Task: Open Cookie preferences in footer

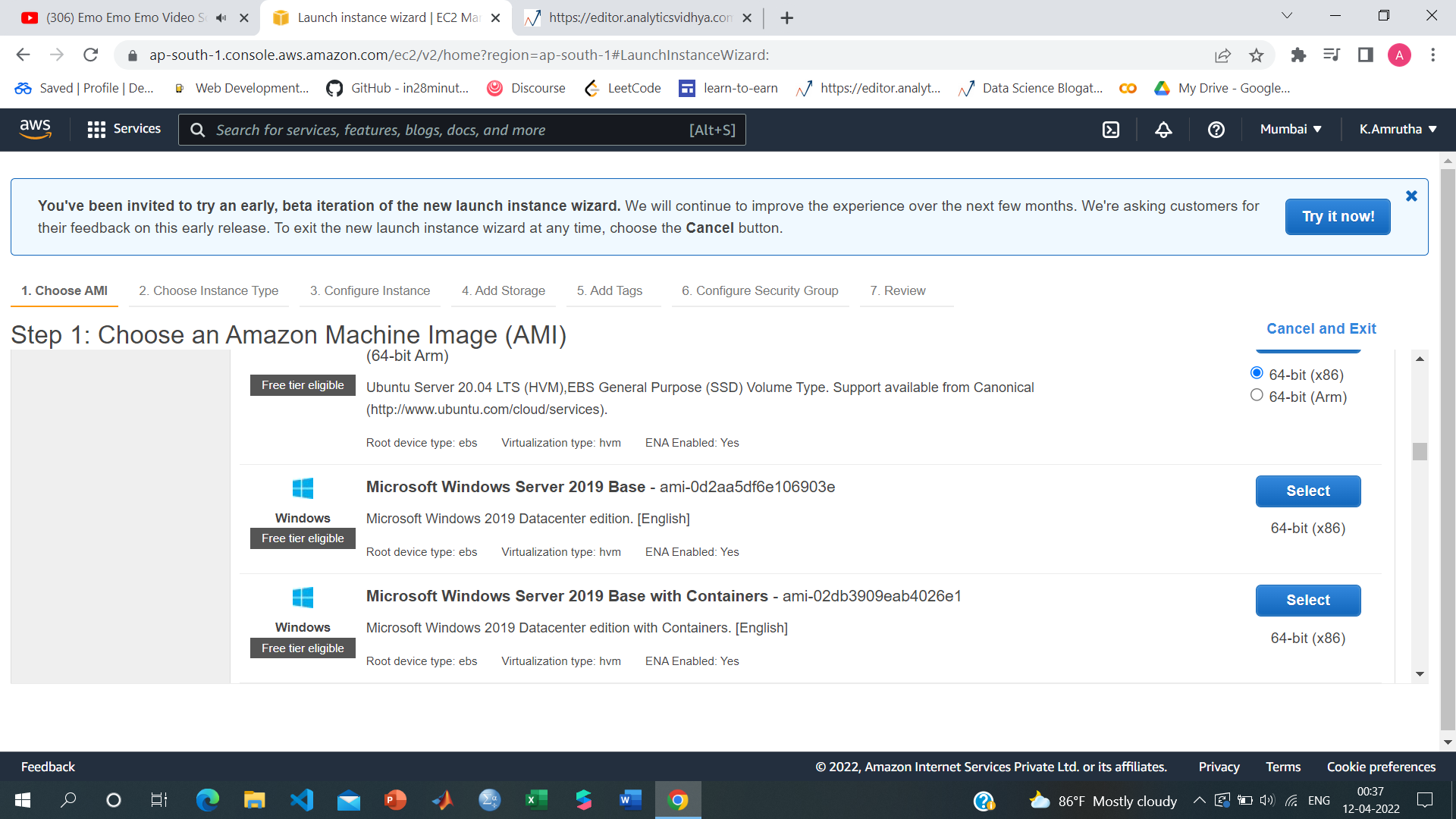Action: 1381,767
